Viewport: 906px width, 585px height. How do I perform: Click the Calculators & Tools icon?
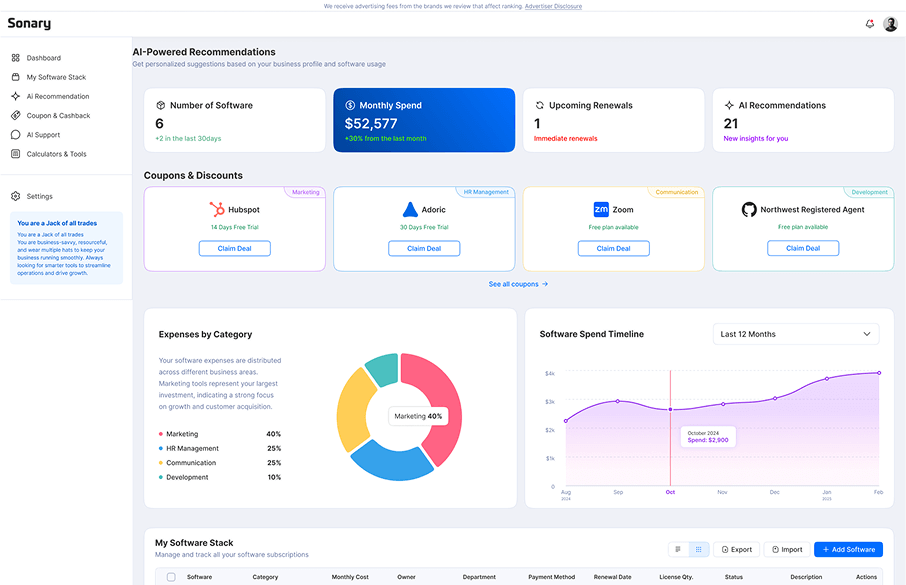(x=16, y=154)
